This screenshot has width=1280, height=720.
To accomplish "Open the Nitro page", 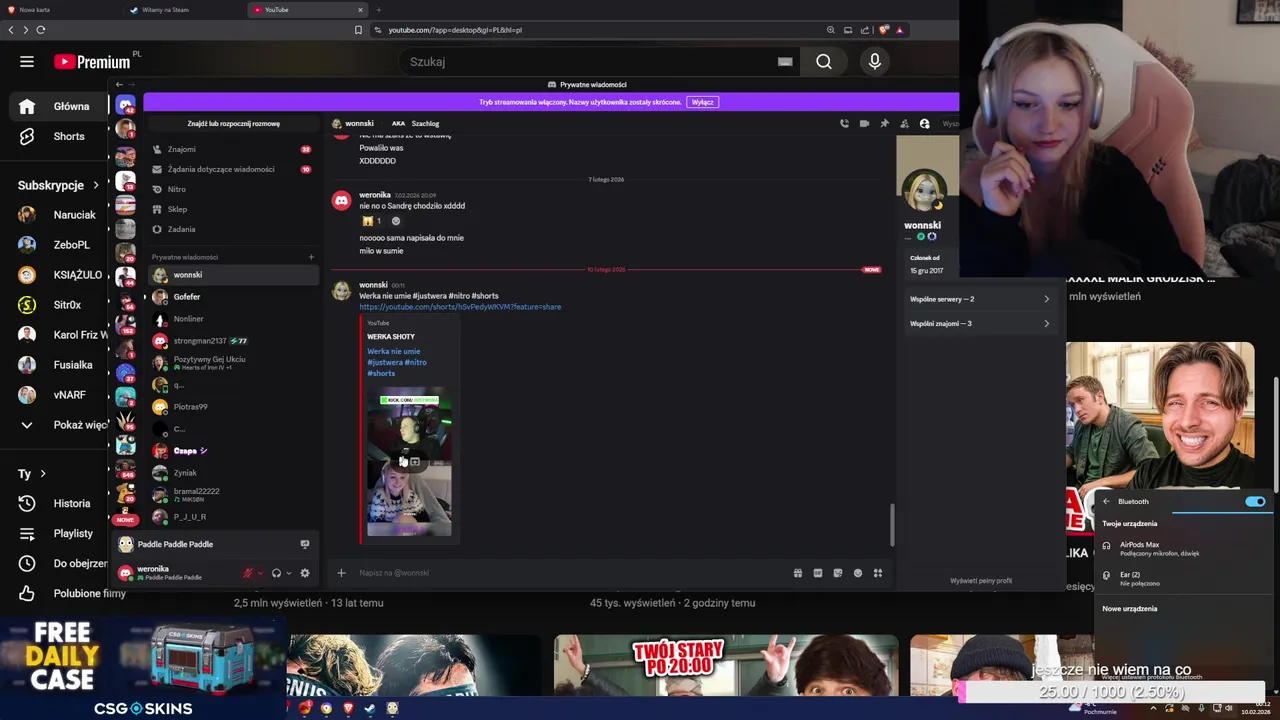I will click(232, 189).
